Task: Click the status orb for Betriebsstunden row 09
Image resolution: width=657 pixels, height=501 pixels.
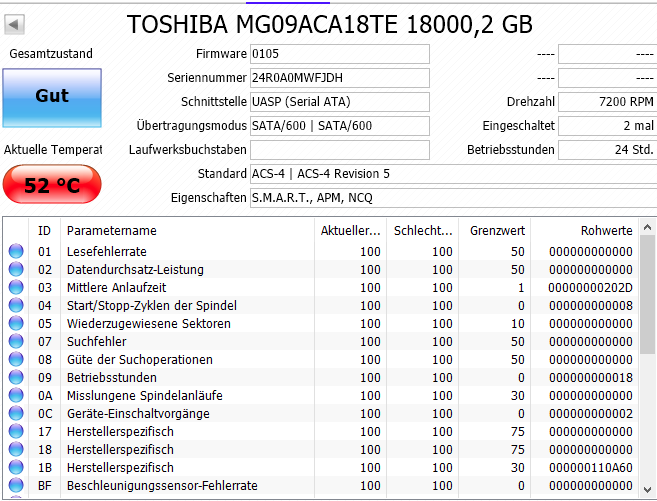Action: (x=16, y=377)
